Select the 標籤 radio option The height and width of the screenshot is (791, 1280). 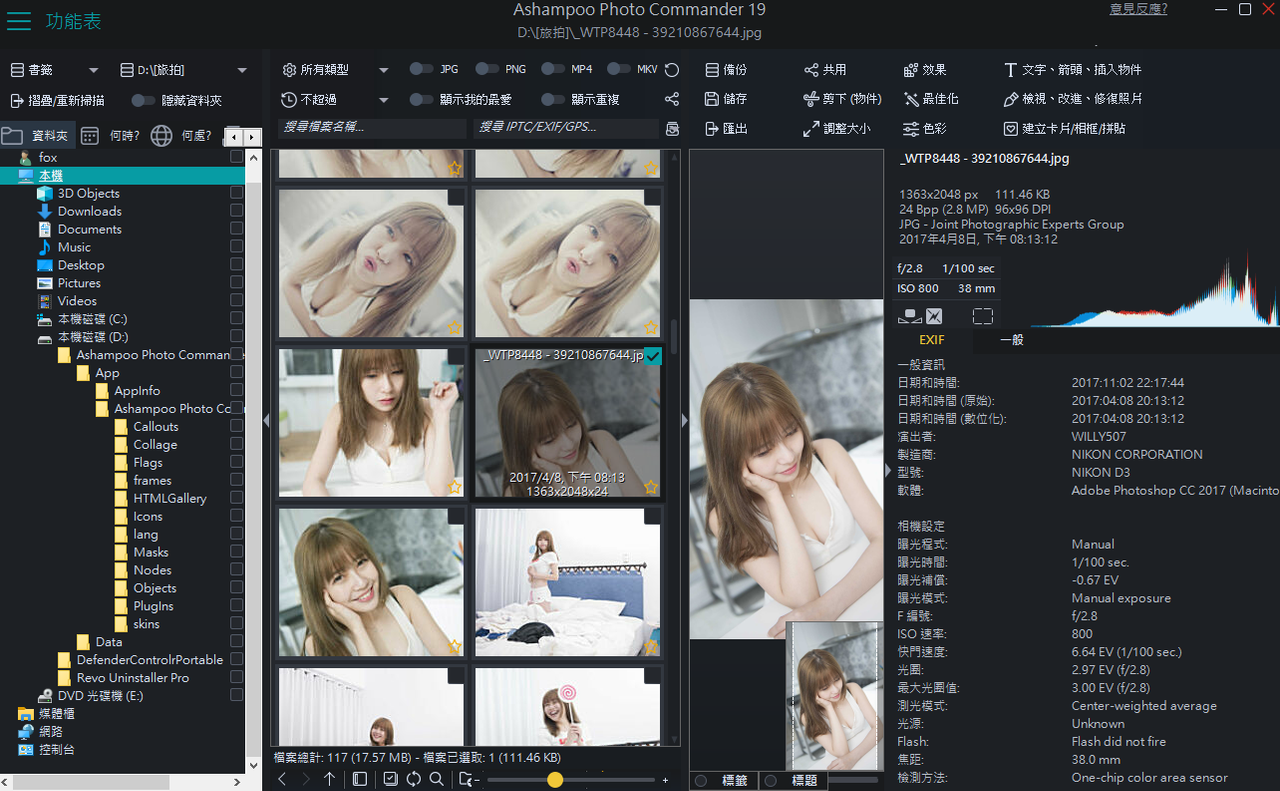(x=701, y=780)
